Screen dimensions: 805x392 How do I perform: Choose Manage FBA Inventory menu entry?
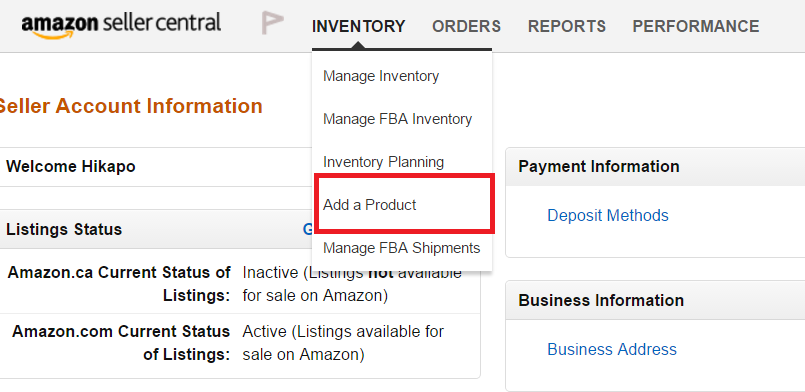(x=397, y=119)
